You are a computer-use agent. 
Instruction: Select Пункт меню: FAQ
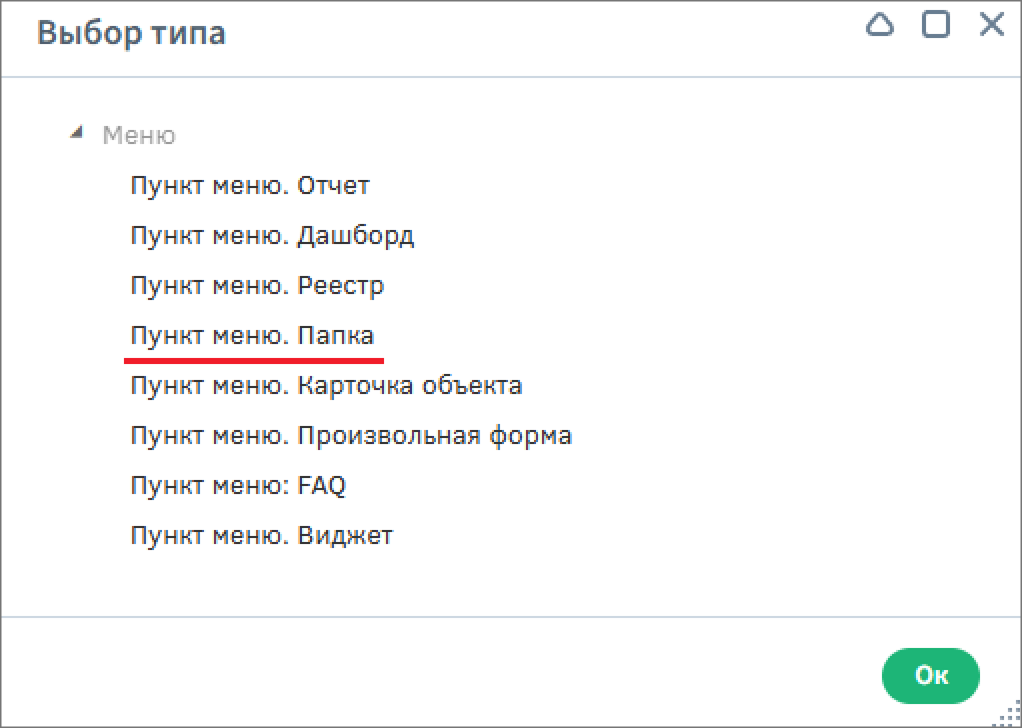238,486
